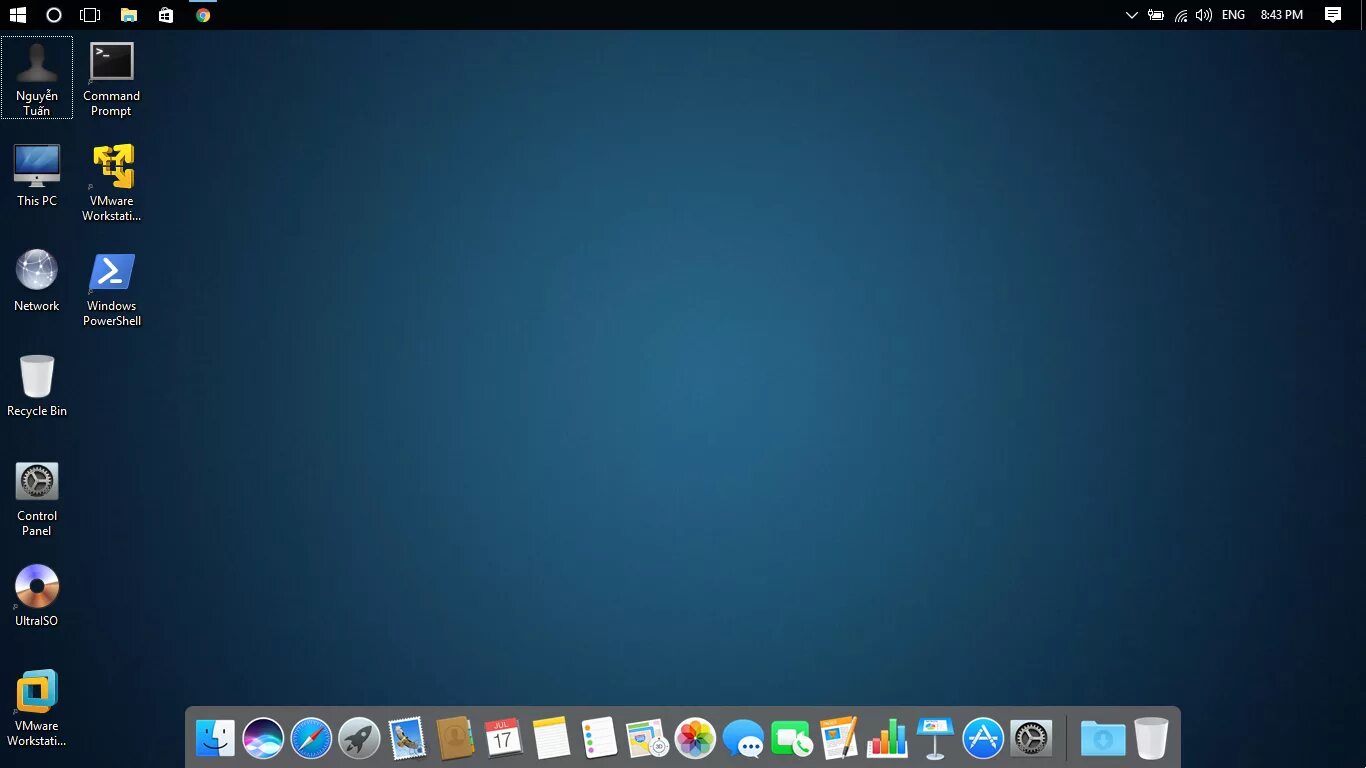Screen dimensions: 1366x768
Task: Click the Cortana circle button
Action: 54,15
